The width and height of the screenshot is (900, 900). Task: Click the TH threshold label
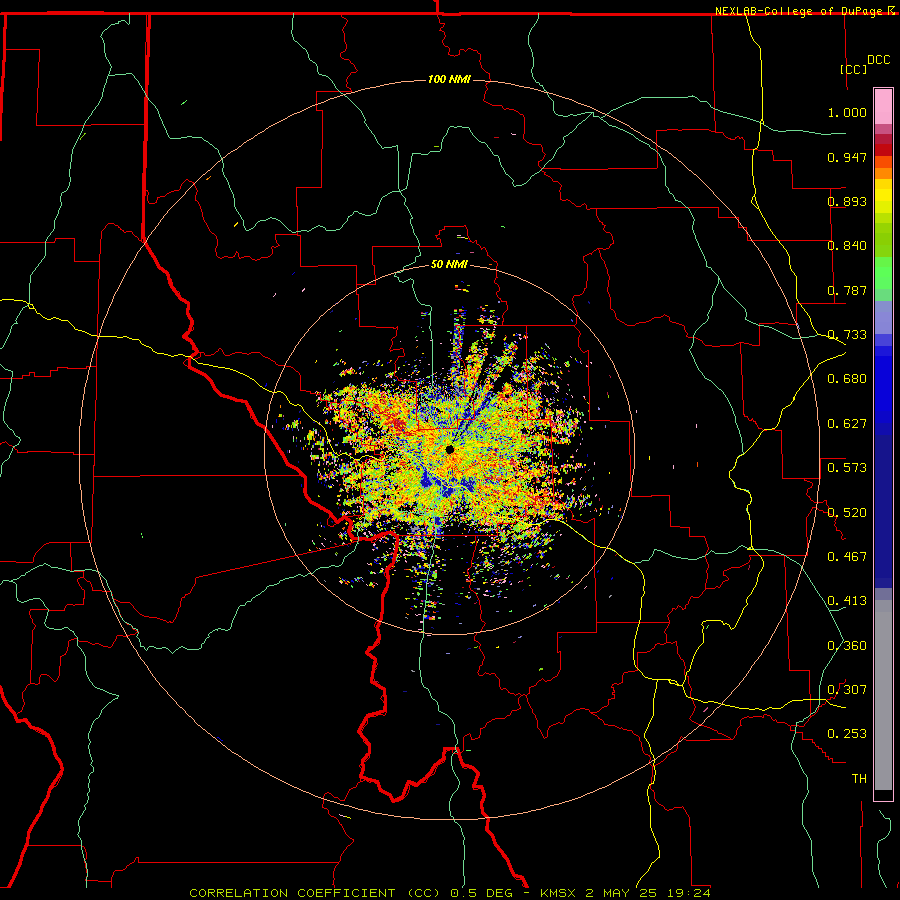coord(859,779)
